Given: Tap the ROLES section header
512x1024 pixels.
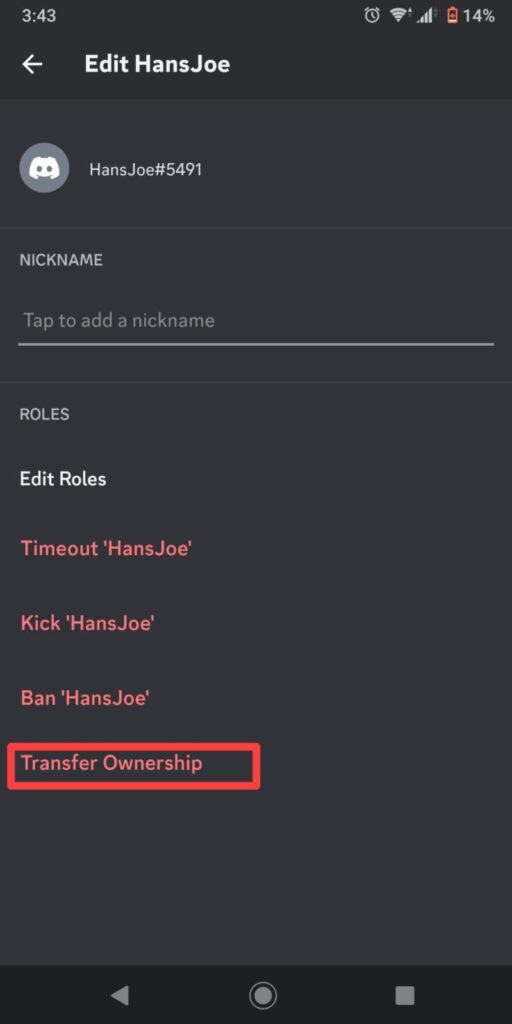Looking at the screenshot, I should tap(44, 414).
